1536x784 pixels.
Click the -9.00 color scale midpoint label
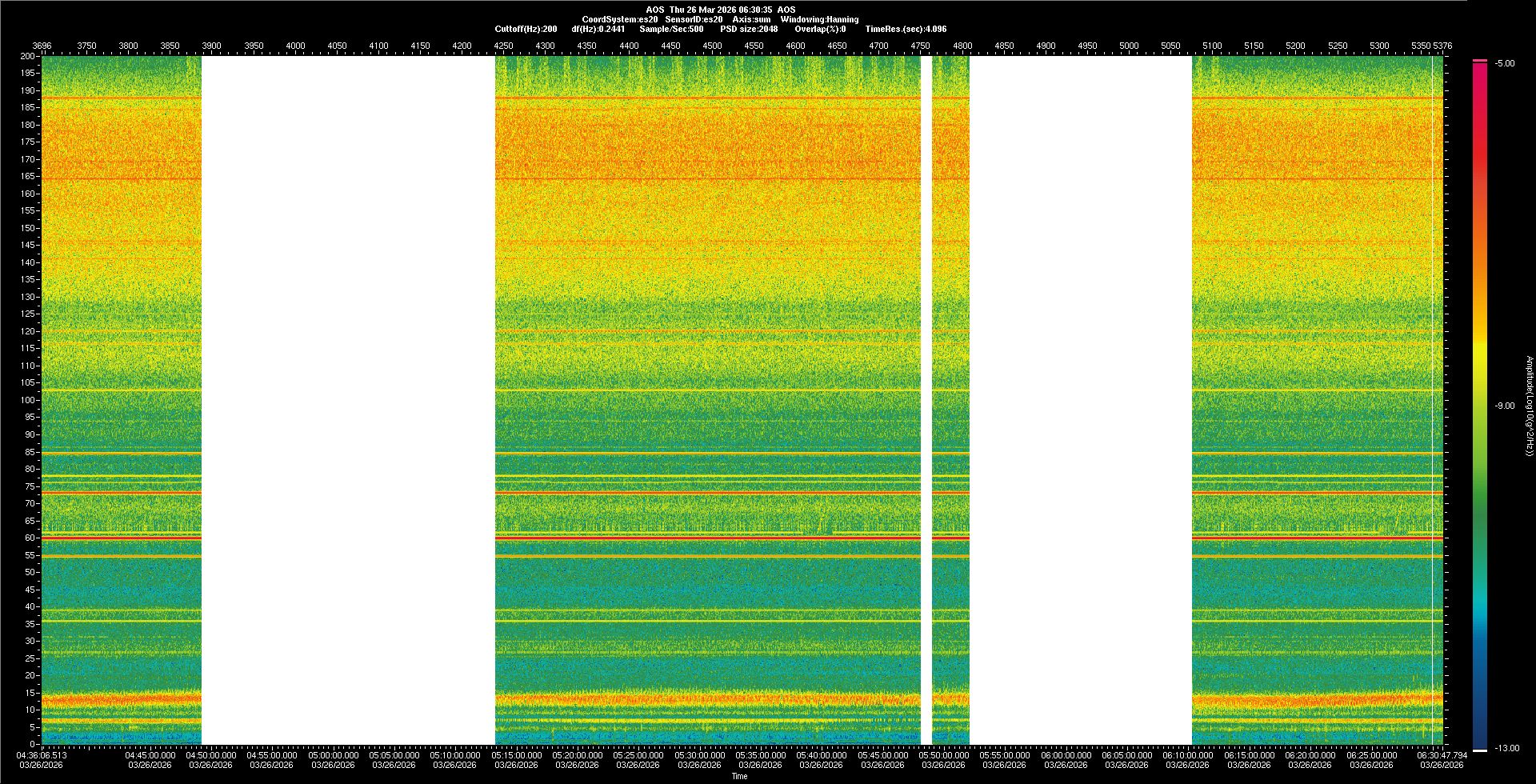click(1505, 406)
